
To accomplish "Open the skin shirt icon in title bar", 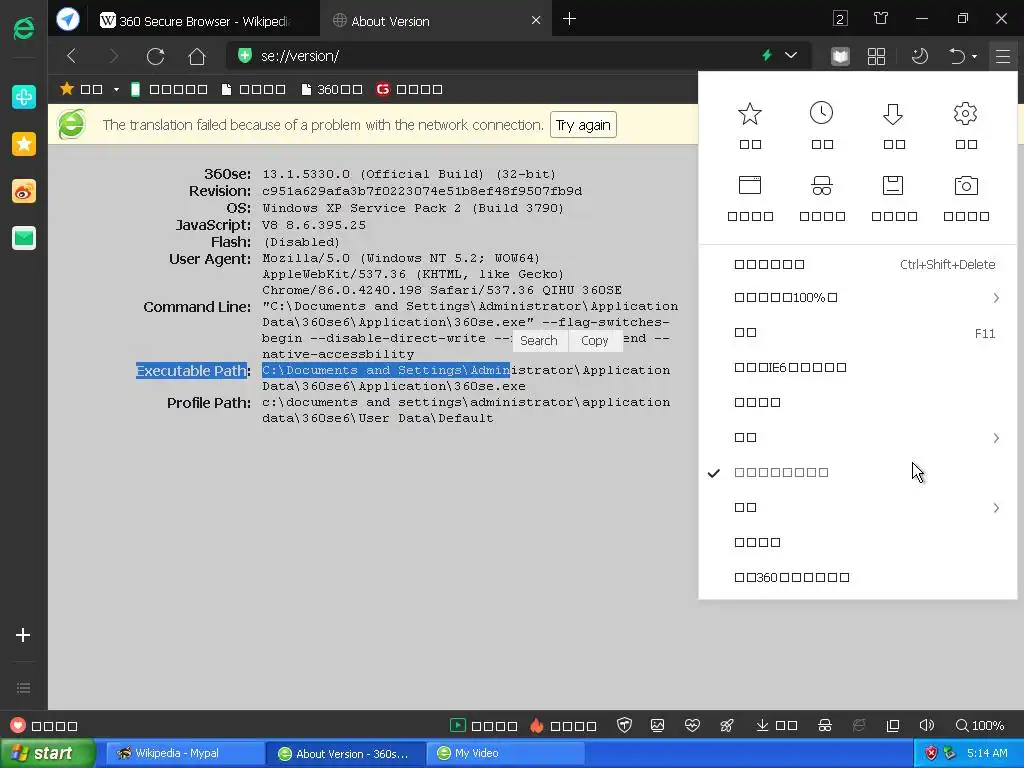I will 881,18.
